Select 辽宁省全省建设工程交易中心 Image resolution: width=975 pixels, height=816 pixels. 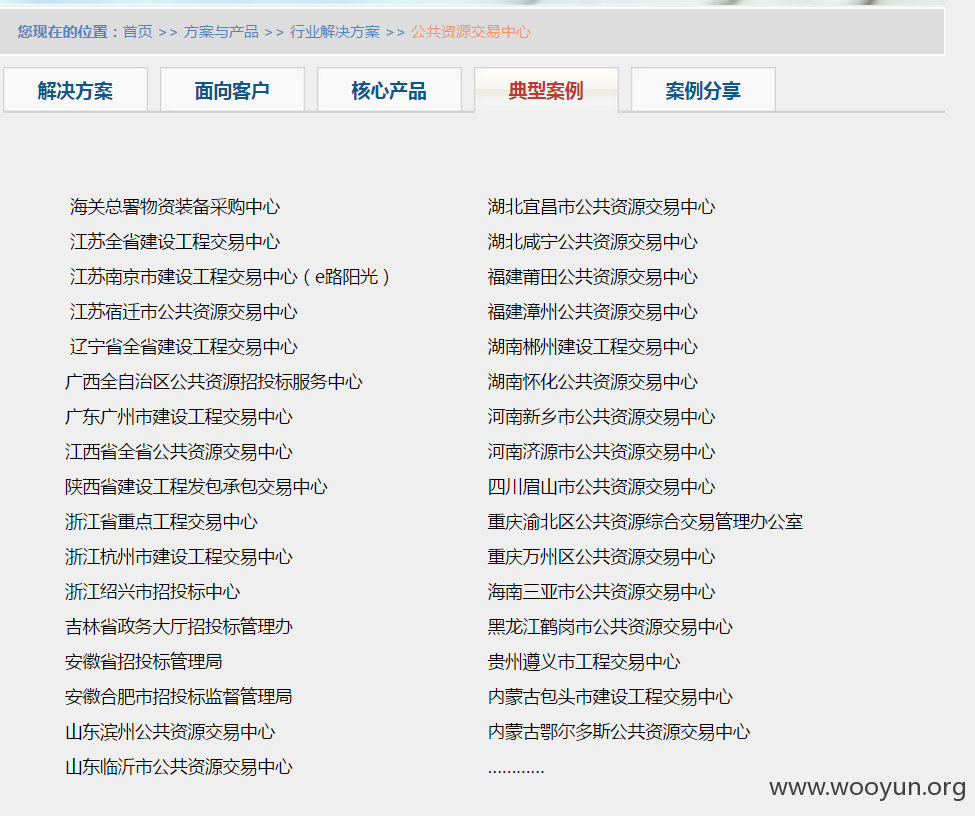183,346
